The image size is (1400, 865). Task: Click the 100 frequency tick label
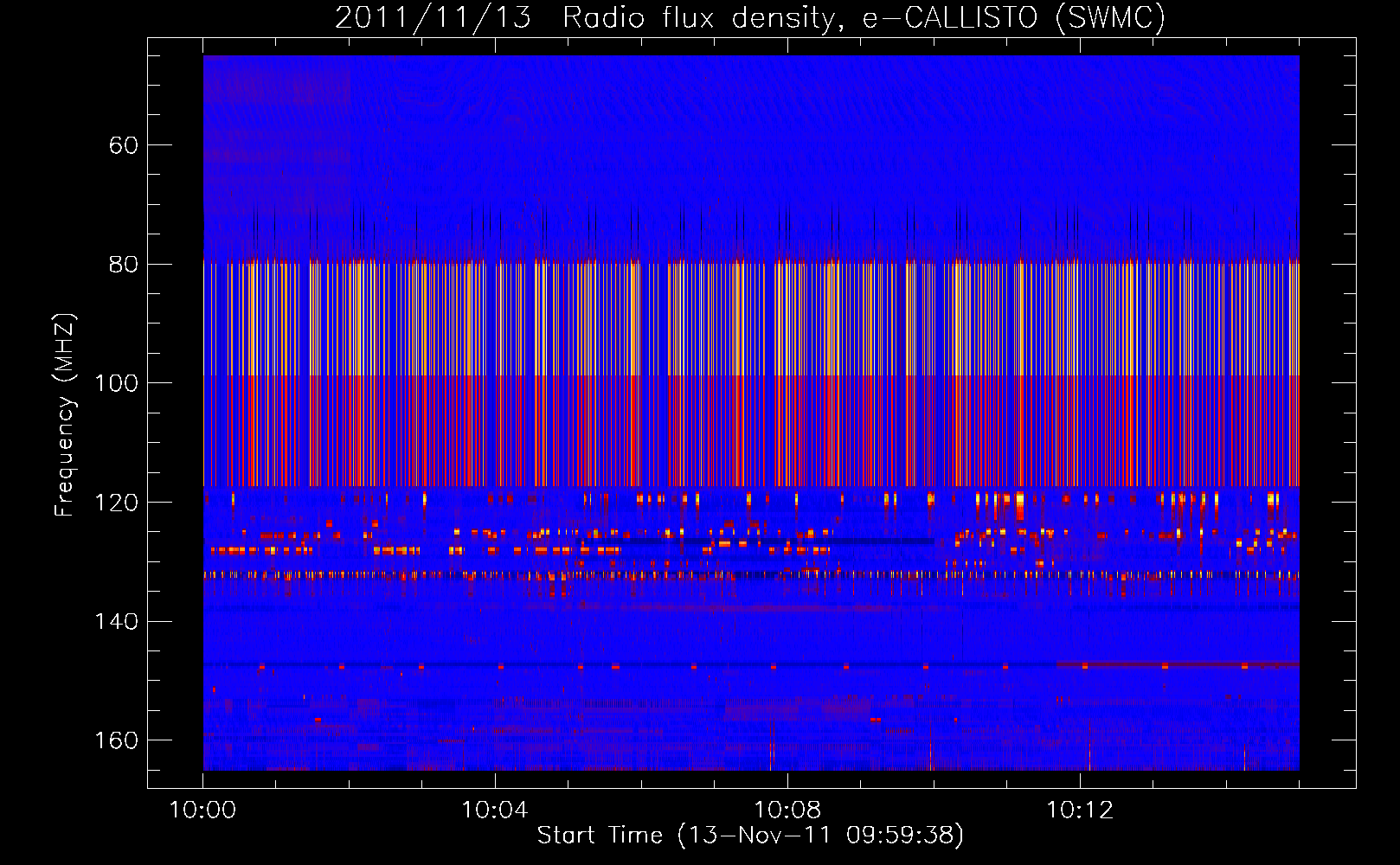click(x=116, y=383)
